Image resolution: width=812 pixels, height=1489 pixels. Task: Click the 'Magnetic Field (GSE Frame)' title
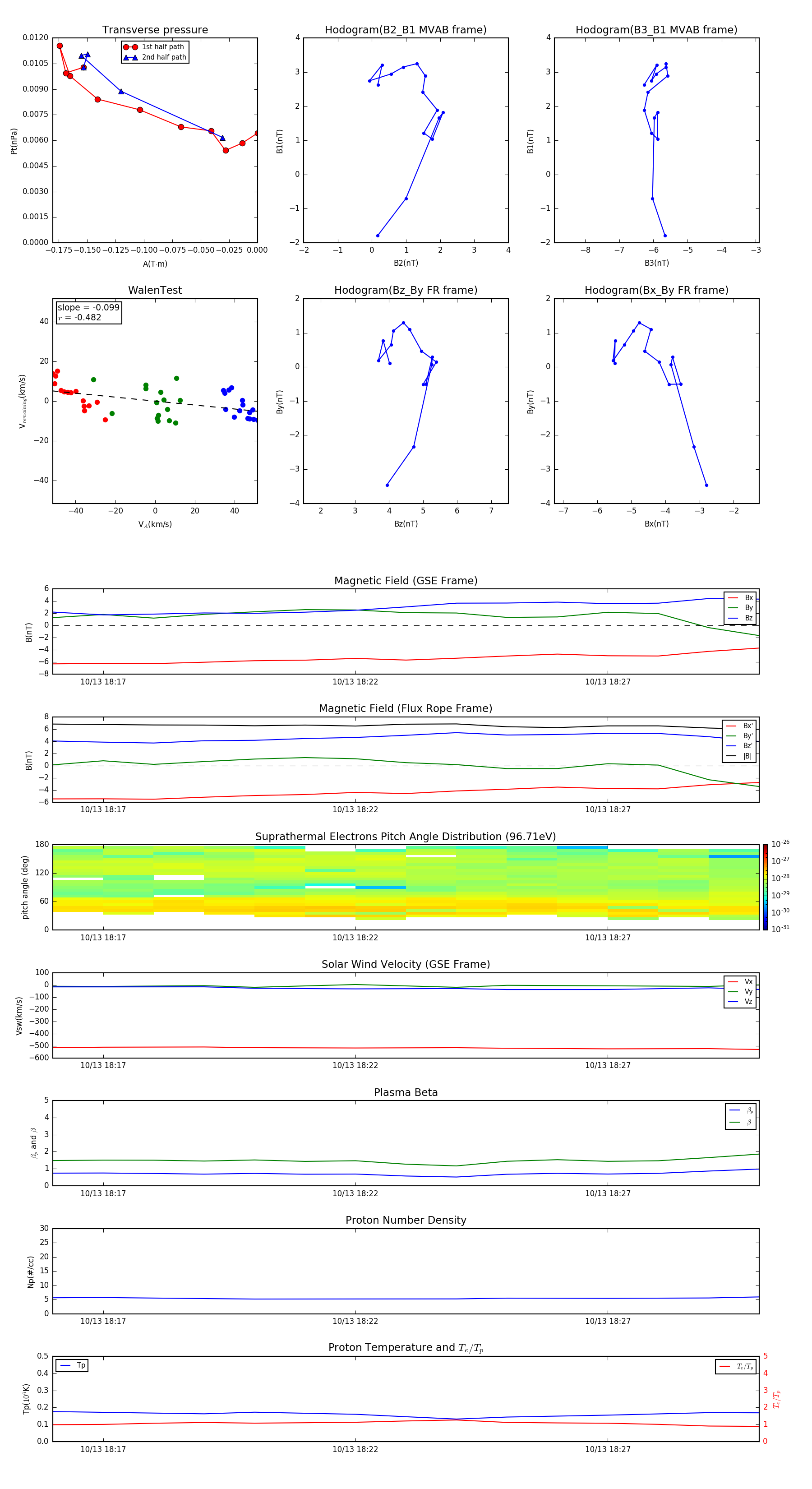(406, 581)
